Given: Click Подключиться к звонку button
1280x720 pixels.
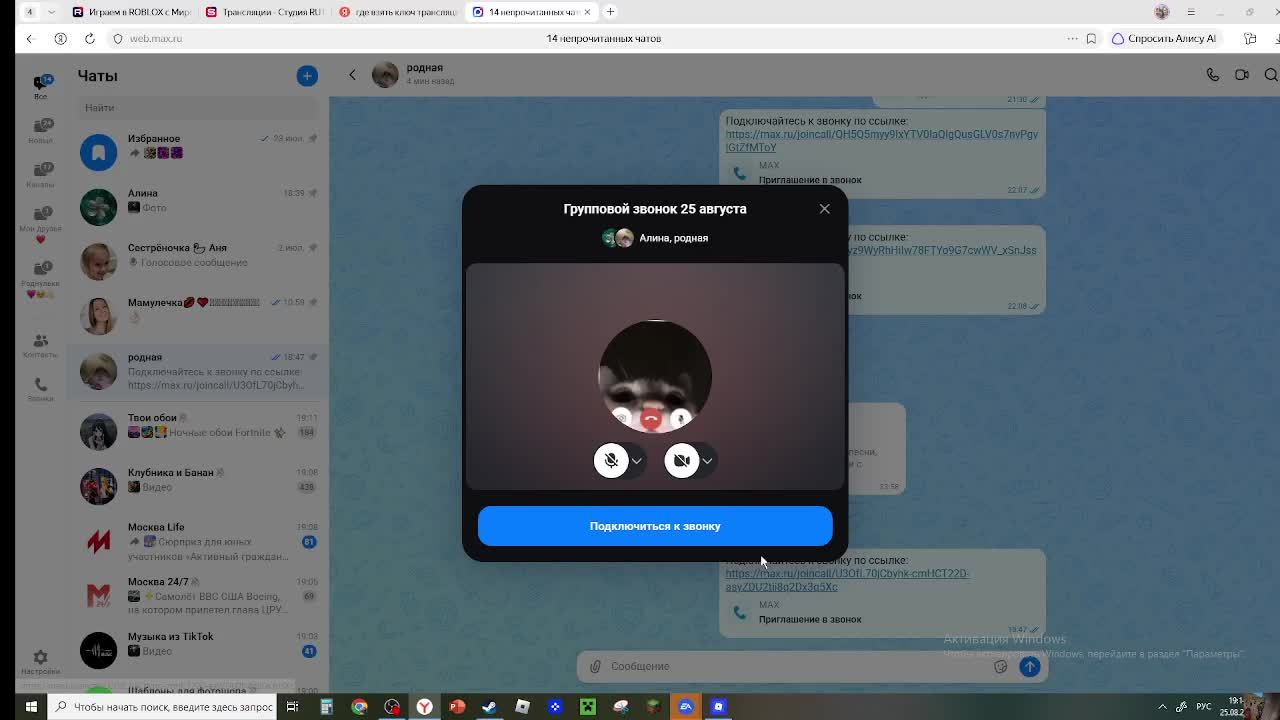Looking at the screenshot, I should pyautogui.click(x=655, y=526).
